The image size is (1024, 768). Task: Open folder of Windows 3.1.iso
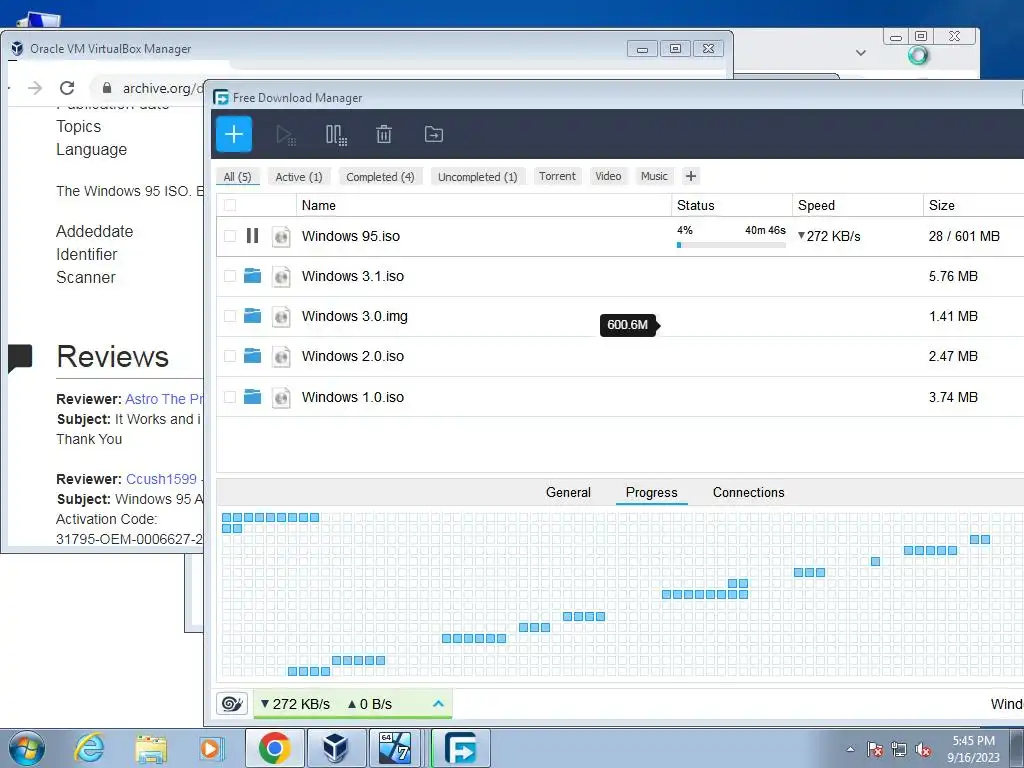pyautogui.click(x=252, y=276)
